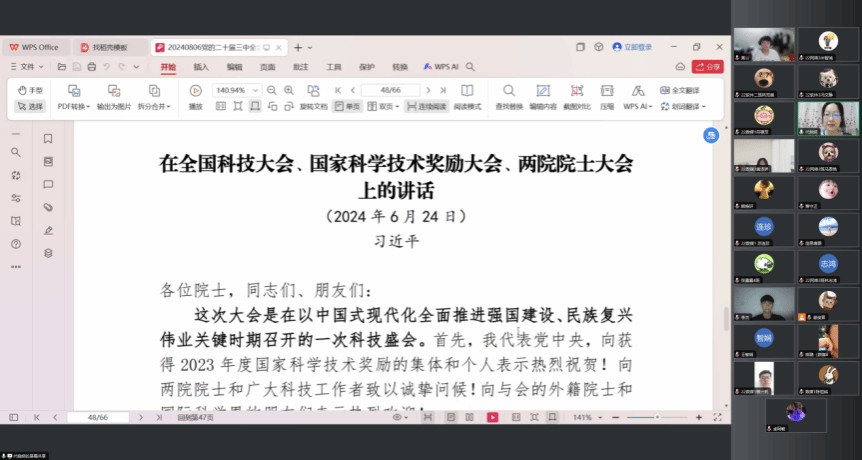Toggle 连续阅读 continuous reading mode
This screenshot has height=460, width=862.
[x=426, y=106]
